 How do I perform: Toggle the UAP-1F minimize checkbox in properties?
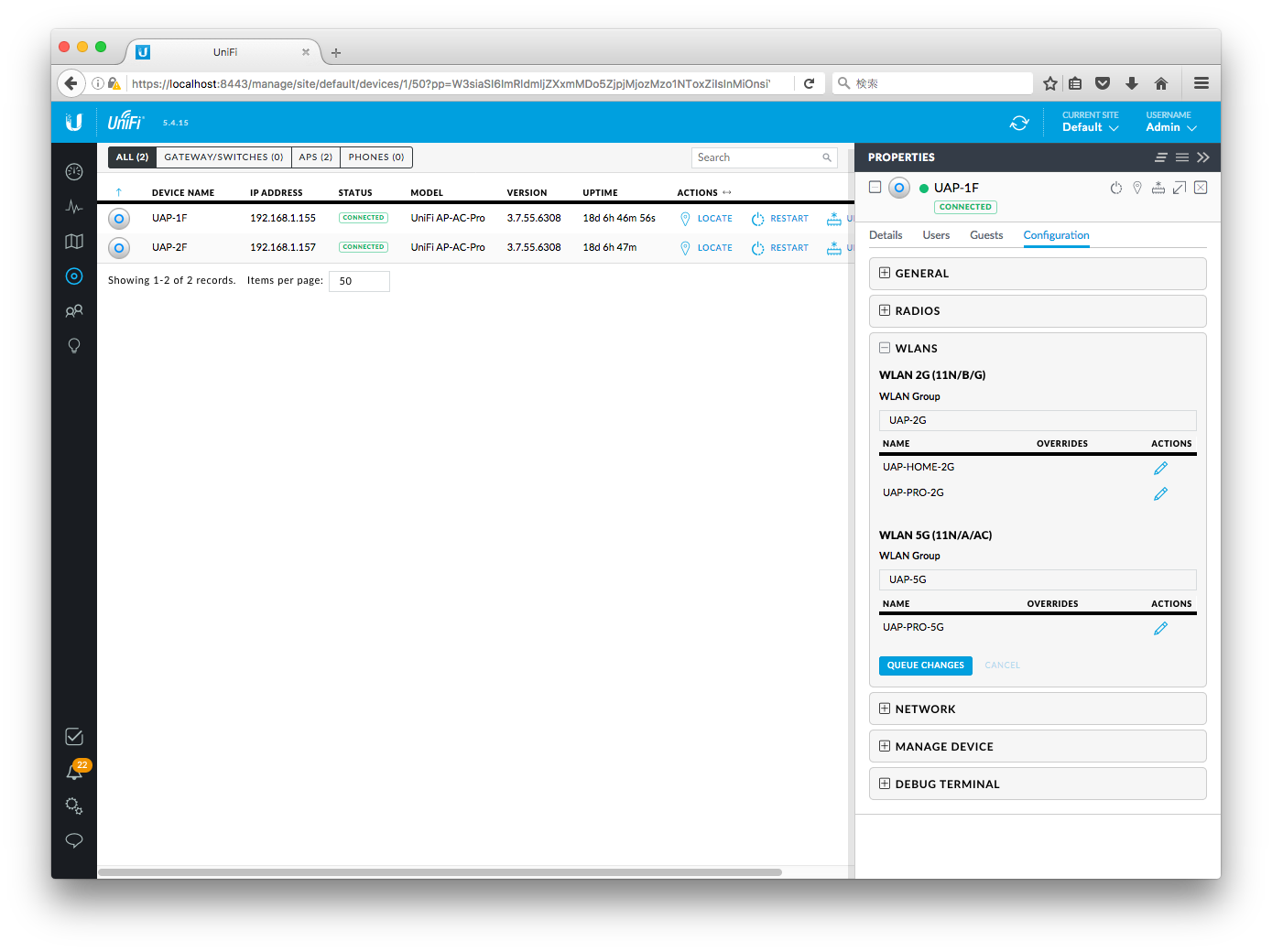pos(875,187)
